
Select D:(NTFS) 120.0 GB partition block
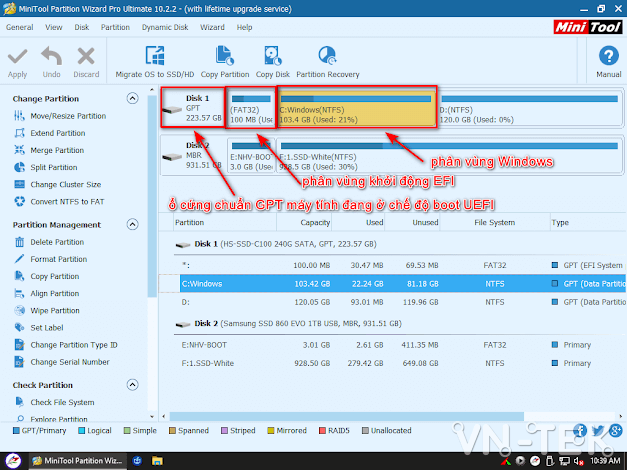(x=529, y=108)
